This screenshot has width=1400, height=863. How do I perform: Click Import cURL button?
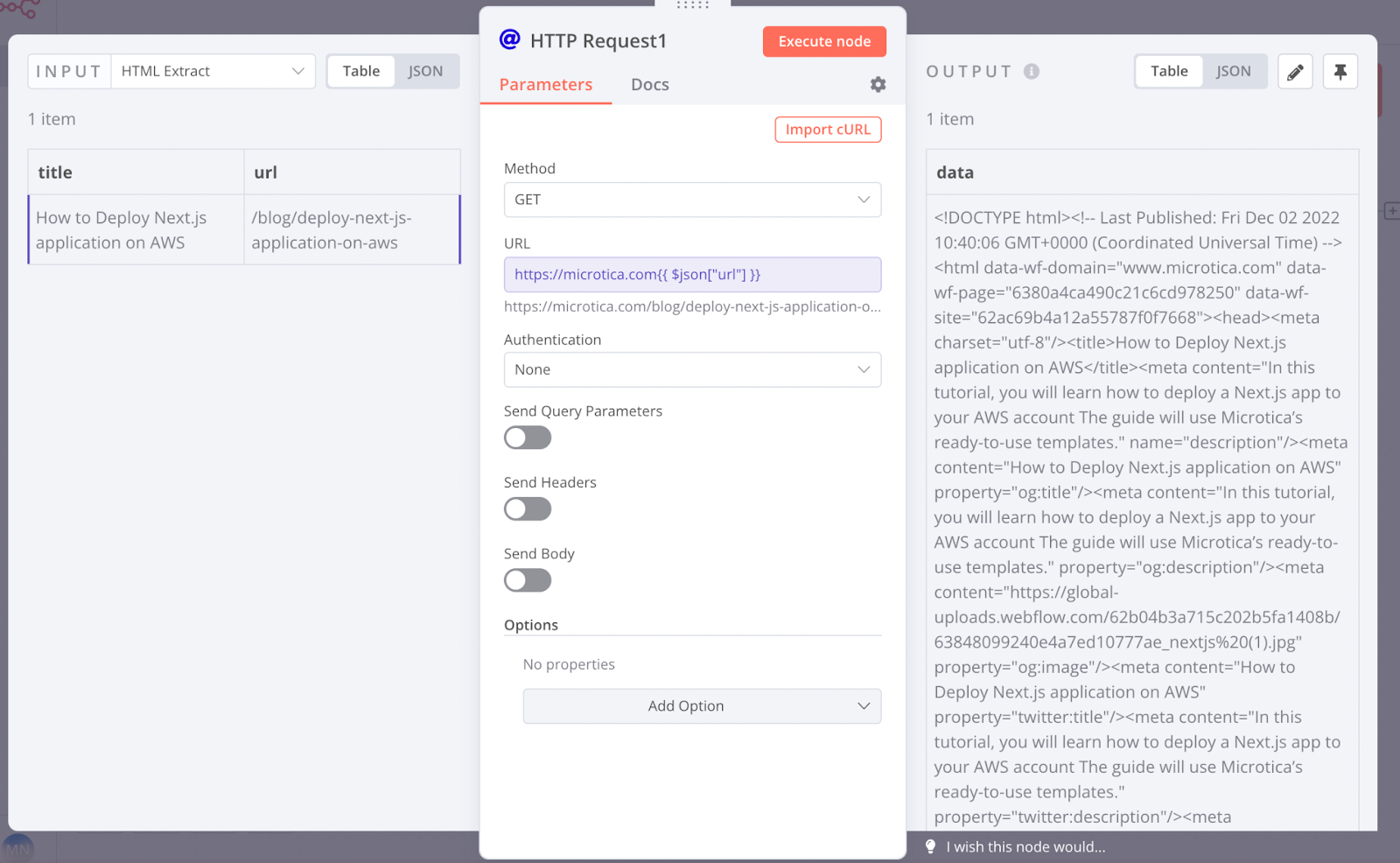click(x=828, y=130)
